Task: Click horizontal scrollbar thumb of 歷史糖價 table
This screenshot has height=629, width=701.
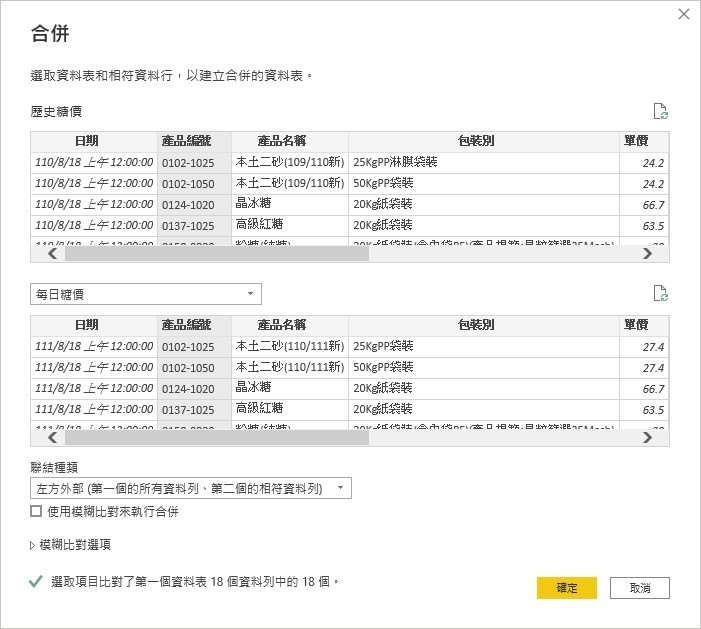Action: tap(217, 253)
